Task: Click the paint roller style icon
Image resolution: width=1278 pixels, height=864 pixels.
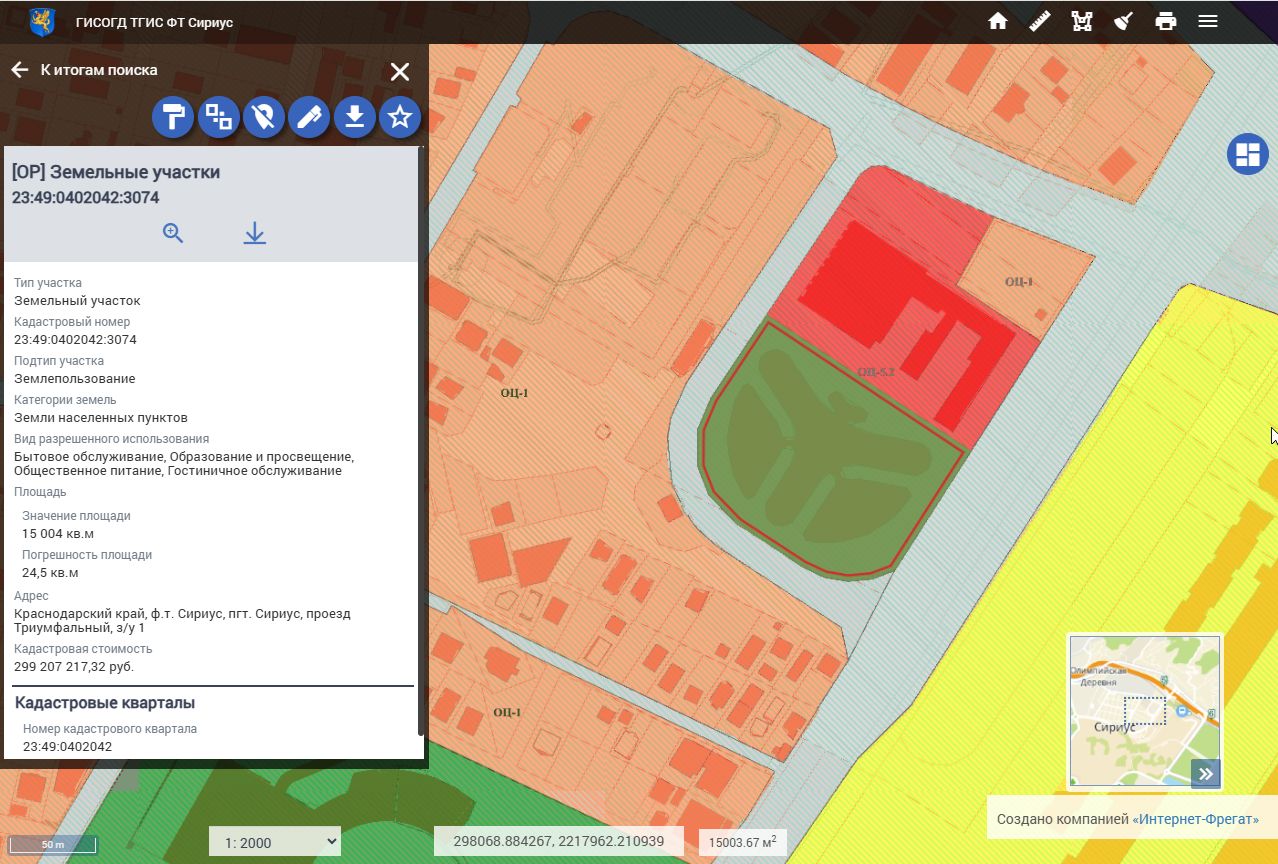Action: [x=173, y=118]
